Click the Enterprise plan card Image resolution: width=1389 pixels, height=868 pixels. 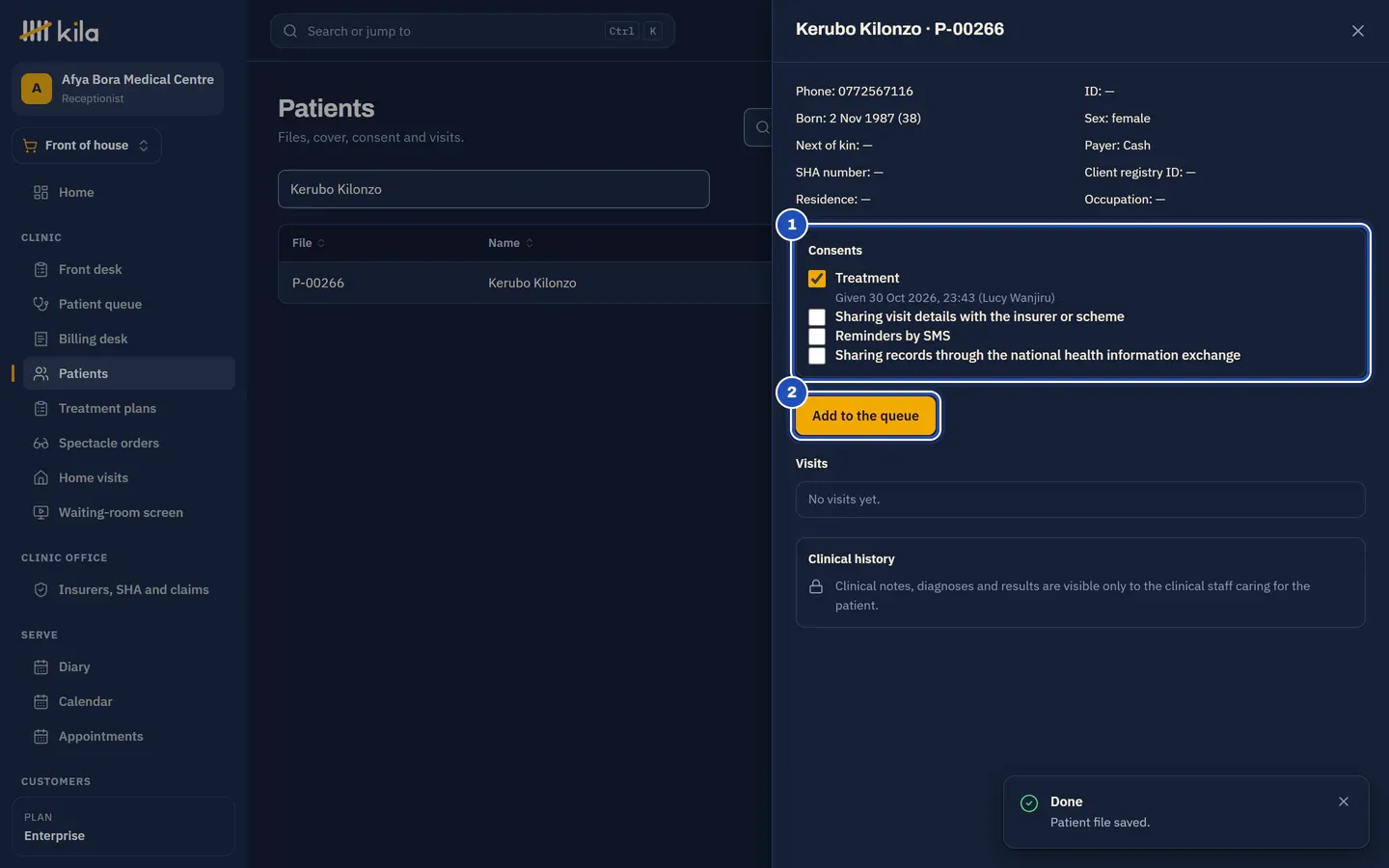123,827
